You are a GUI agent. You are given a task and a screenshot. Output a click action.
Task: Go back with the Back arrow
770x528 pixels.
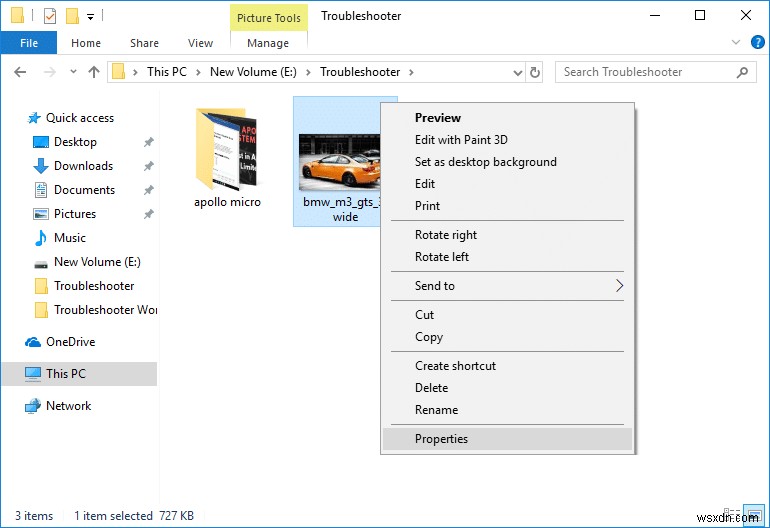[x=20, y=72]
